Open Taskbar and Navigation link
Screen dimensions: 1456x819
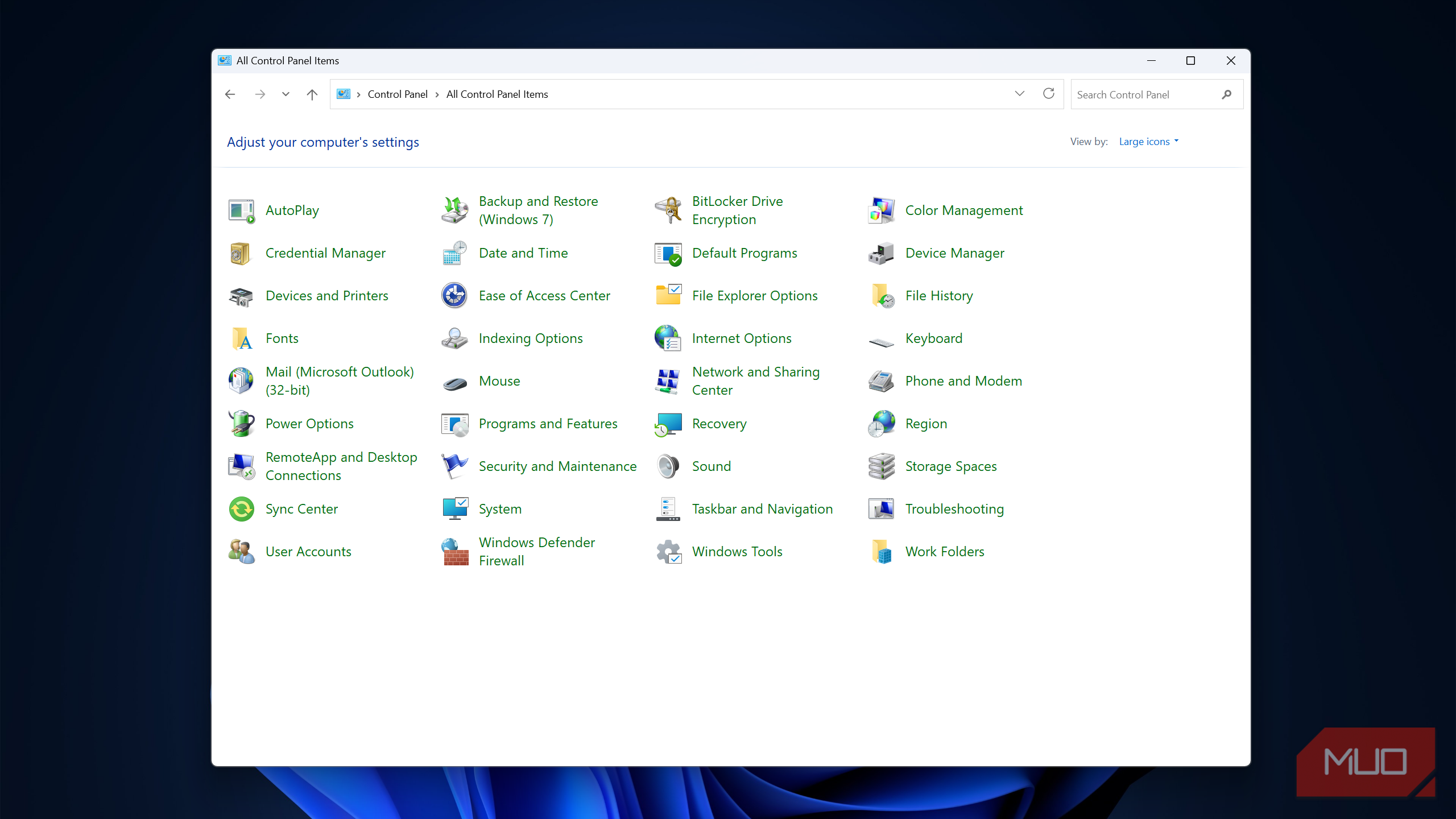(x=763, y=509)
